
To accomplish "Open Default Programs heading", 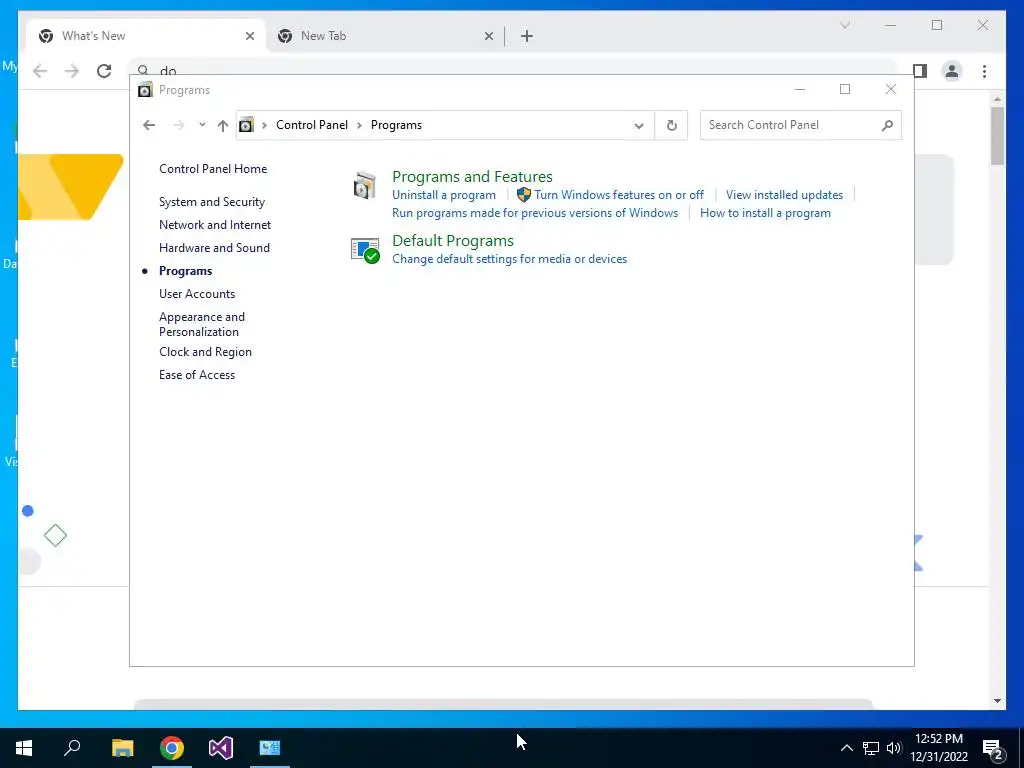I will click(x=453, y=240).
